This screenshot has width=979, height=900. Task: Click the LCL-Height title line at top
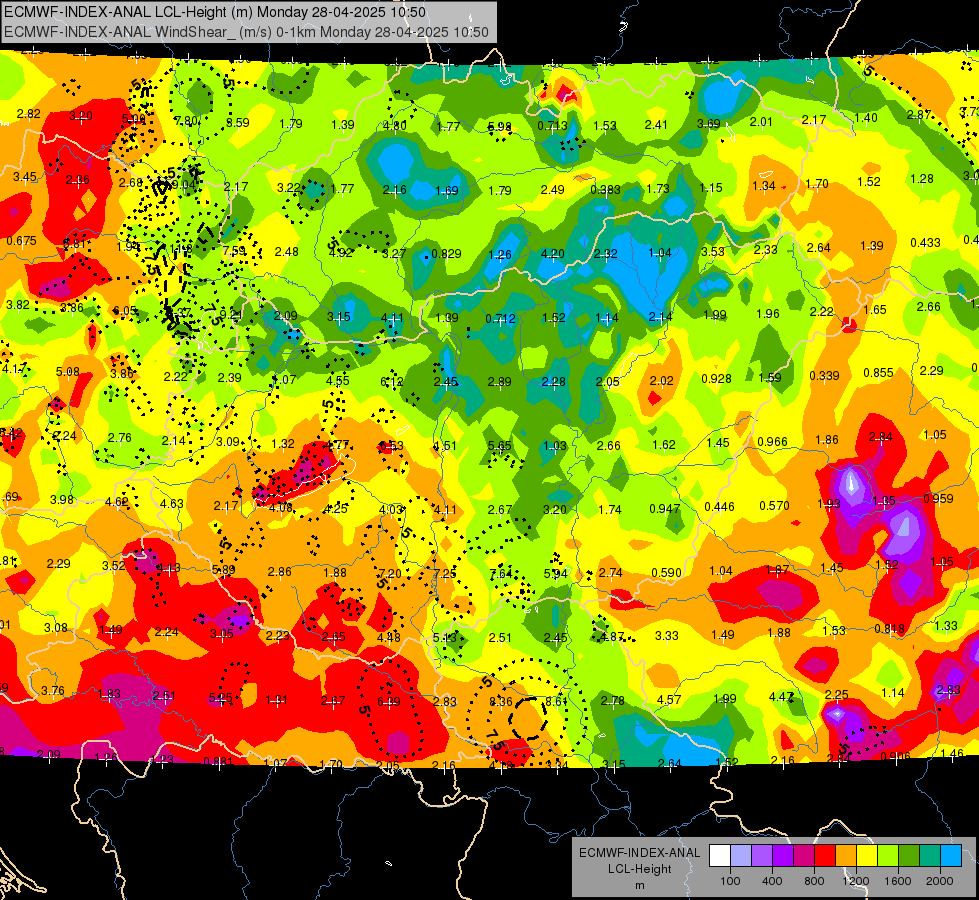point(215,12)
